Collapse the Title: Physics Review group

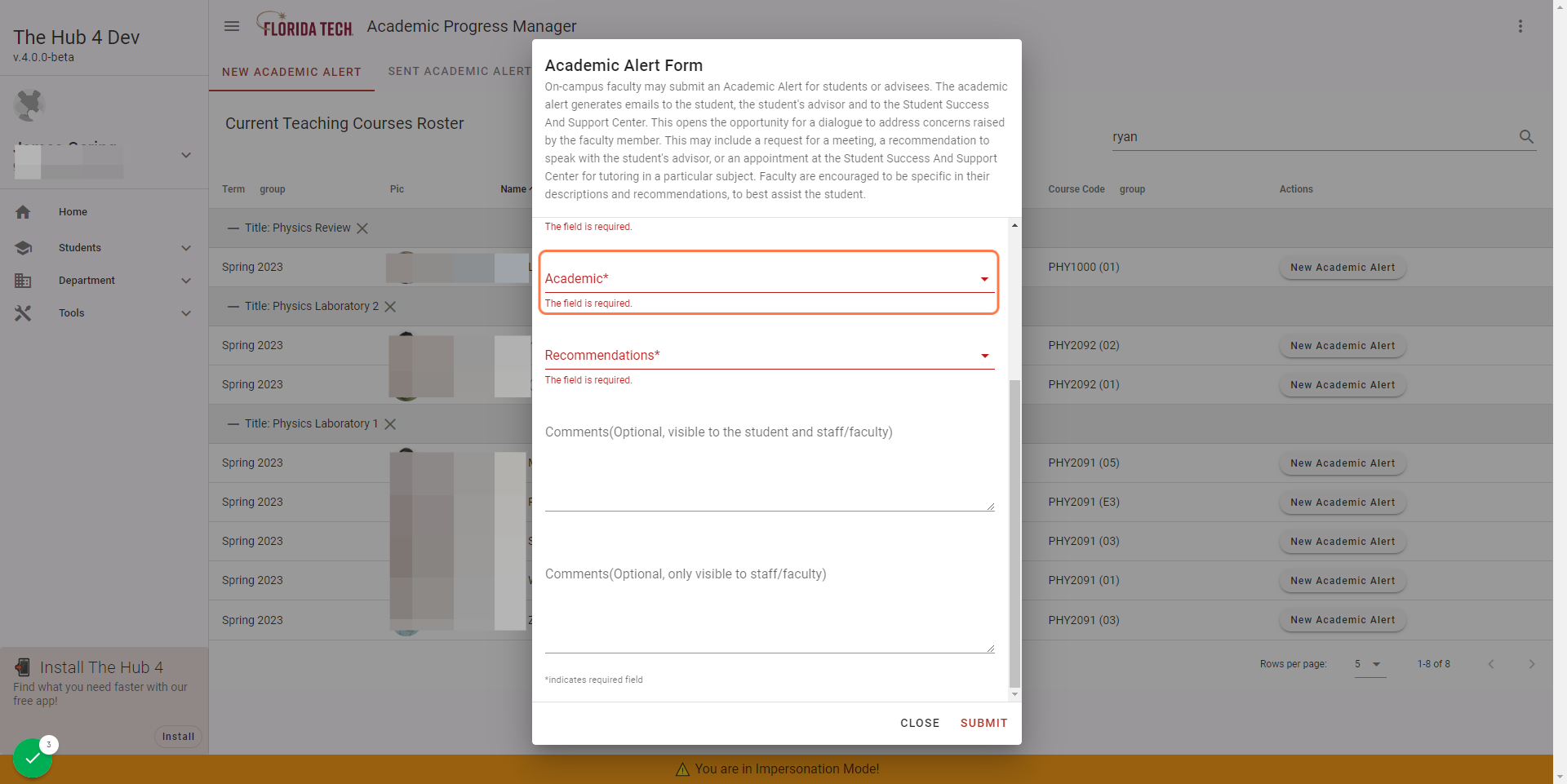point(233,228)
